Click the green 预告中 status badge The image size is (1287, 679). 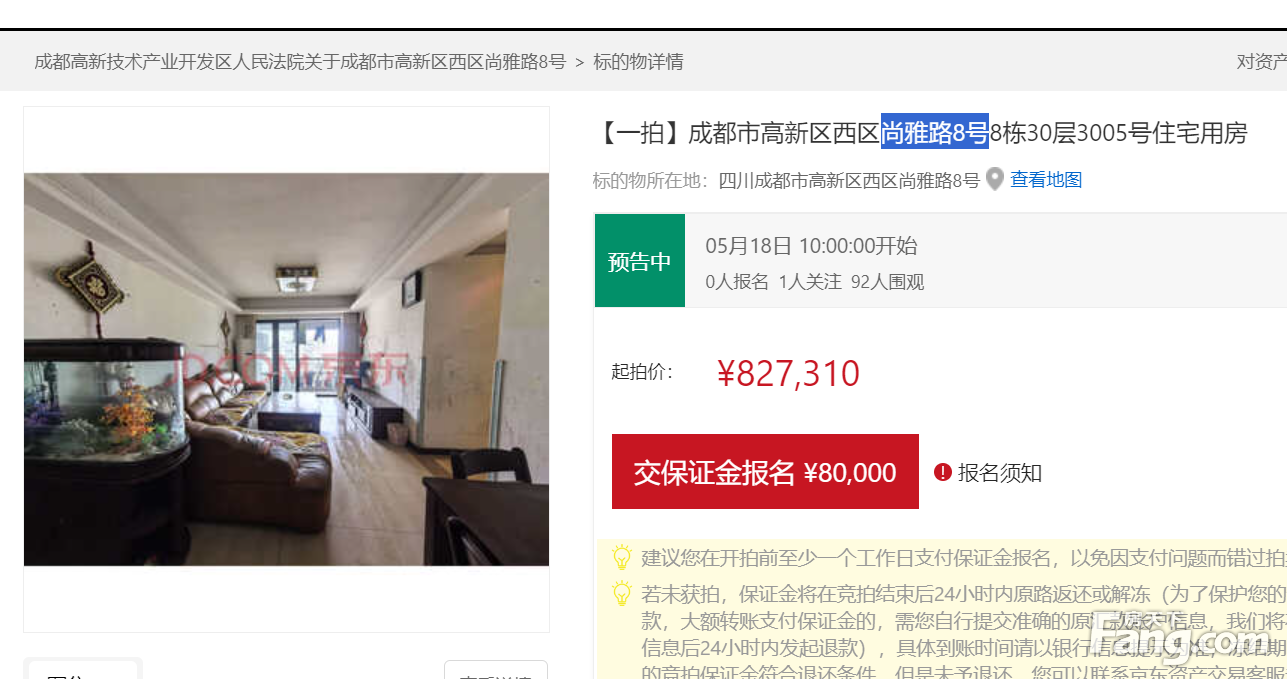(640, 261)
